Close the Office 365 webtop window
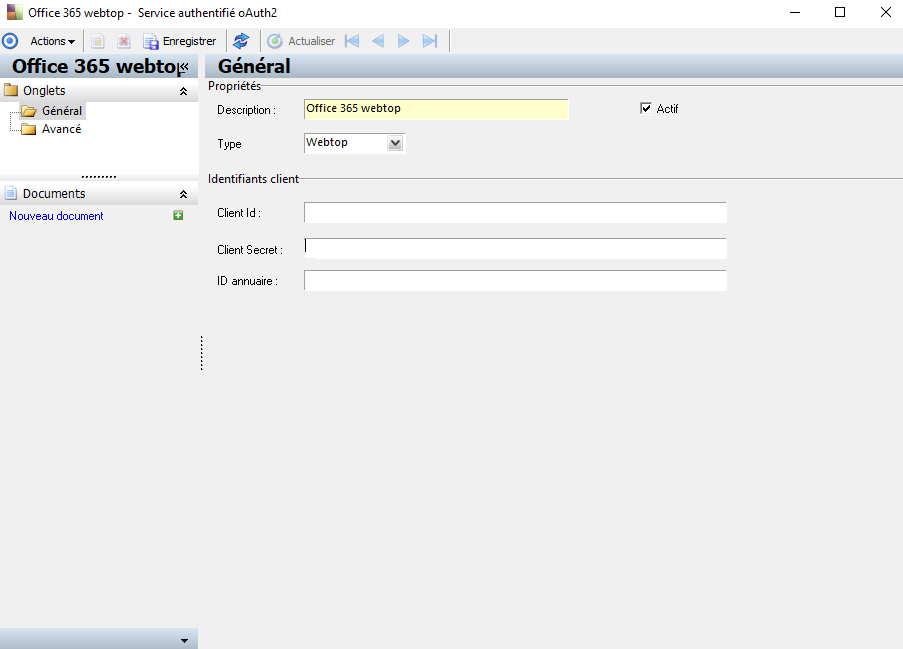This screenshot has height=649, width=903. tap(886, 12)
